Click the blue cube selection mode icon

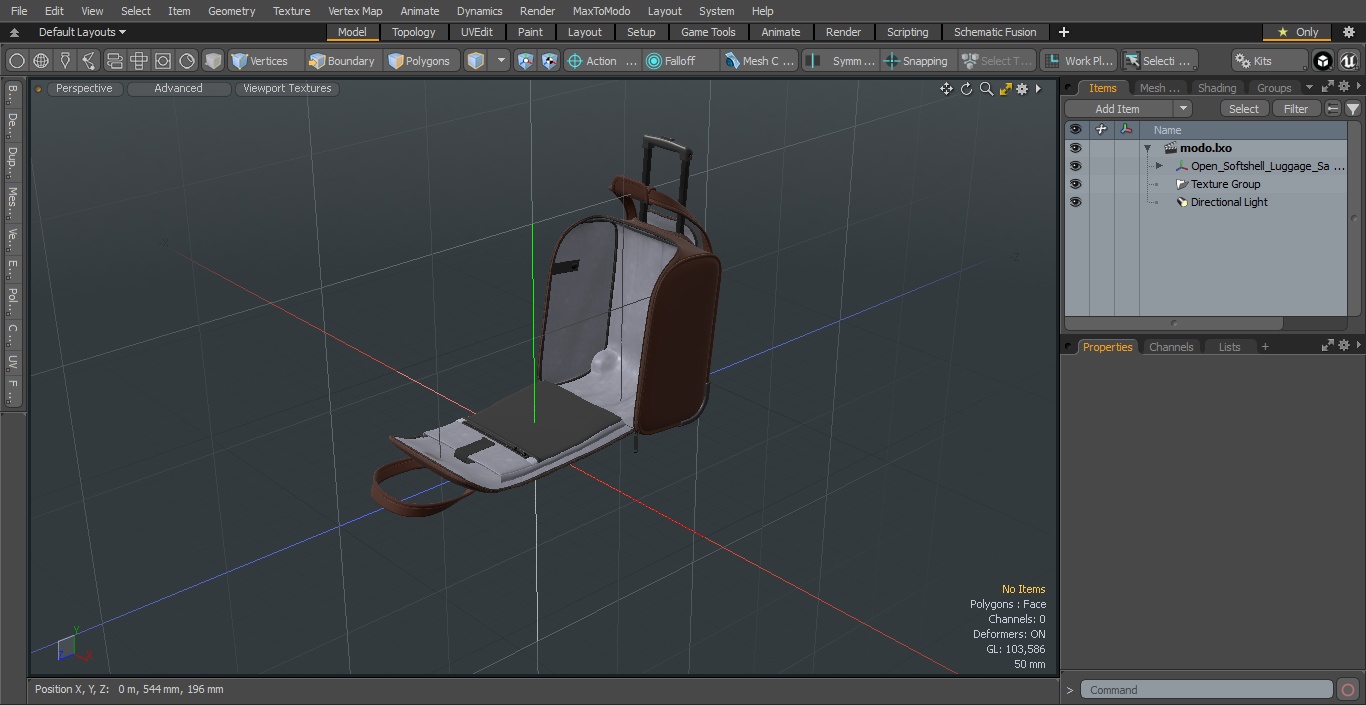pyautogui.click(x=476, y=61)
